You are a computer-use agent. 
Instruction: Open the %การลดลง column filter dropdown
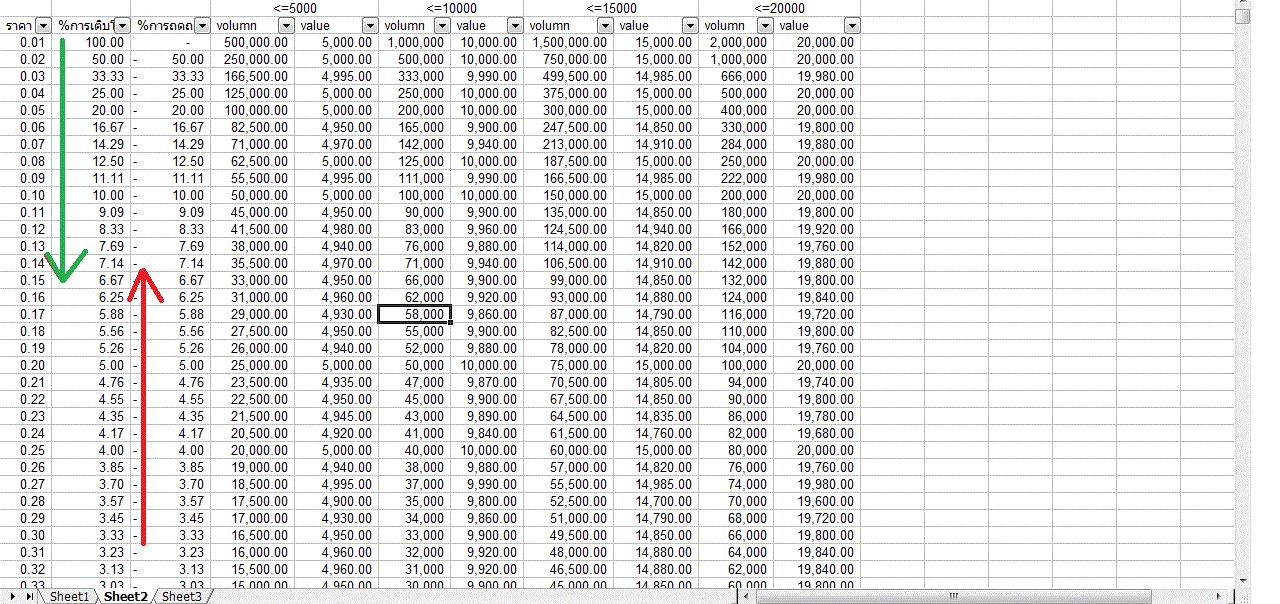202,25
